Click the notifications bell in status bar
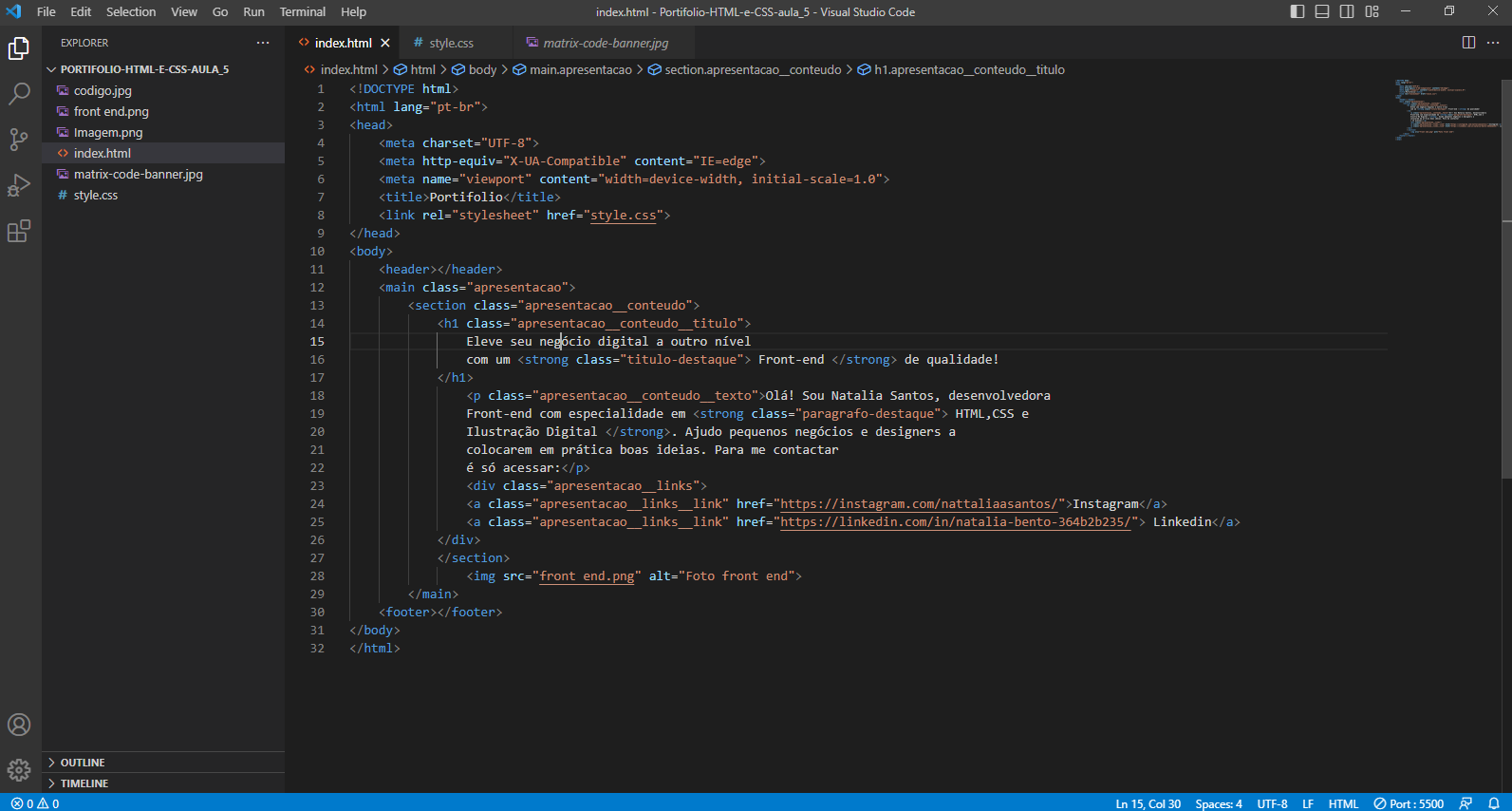 click(x=1494, y=803)
